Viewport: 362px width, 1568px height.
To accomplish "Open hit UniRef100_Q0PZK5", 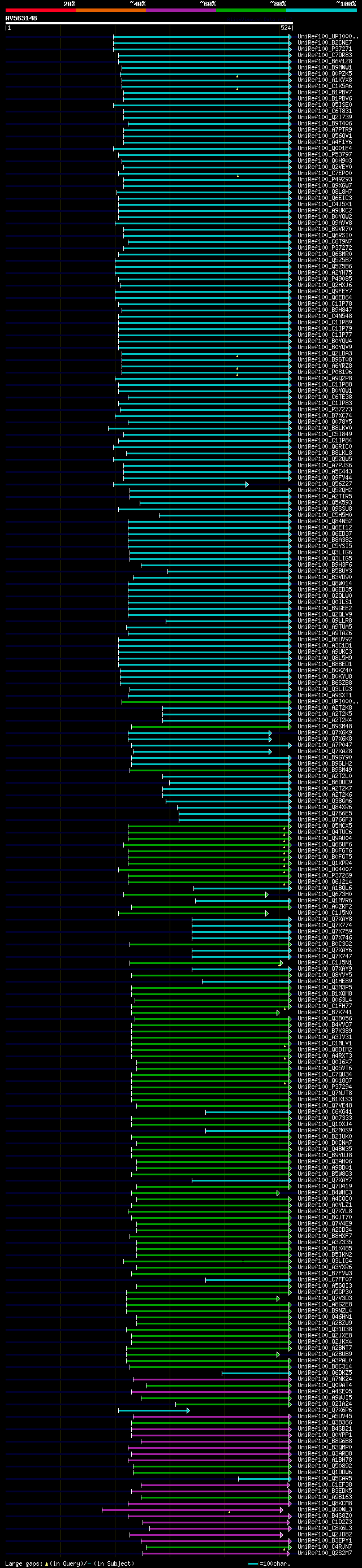I will [x=324, y=73].
